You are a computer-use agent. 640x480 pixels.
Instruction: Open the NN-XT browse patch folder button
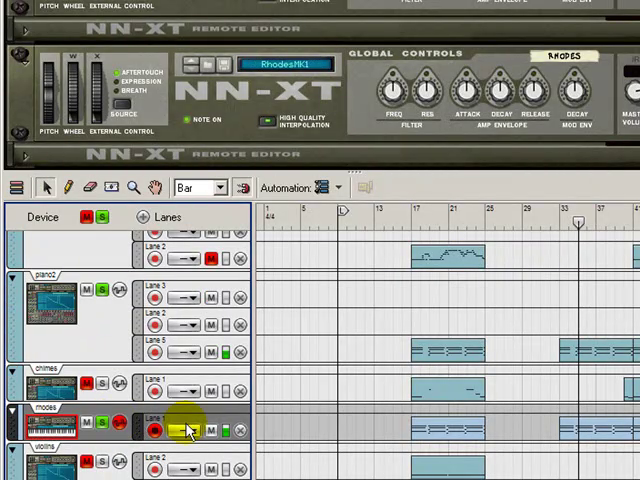pos(208,64)
